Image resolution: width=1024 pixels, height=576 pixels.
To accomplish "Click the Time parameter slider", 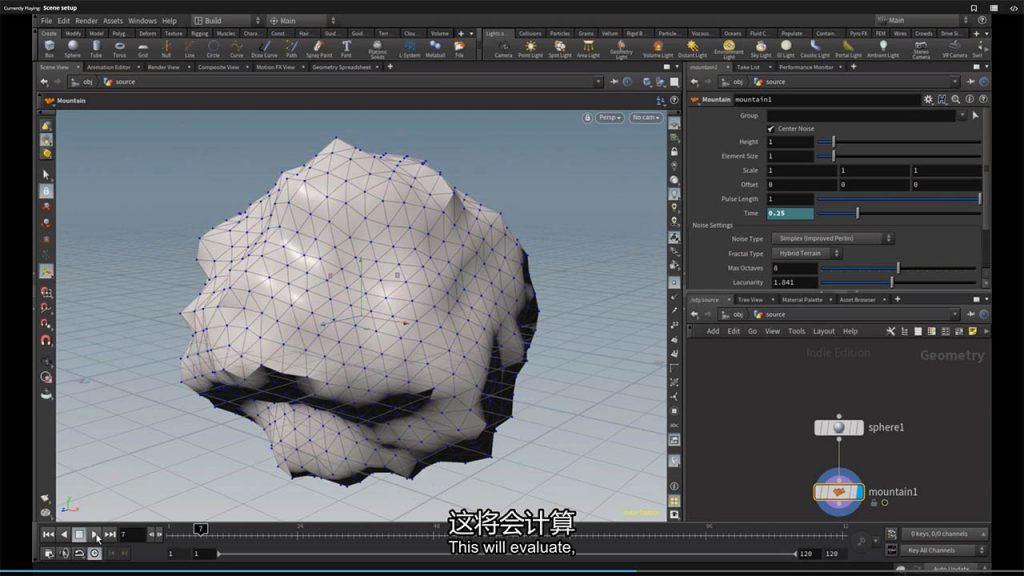I will (x=899, y=214).
